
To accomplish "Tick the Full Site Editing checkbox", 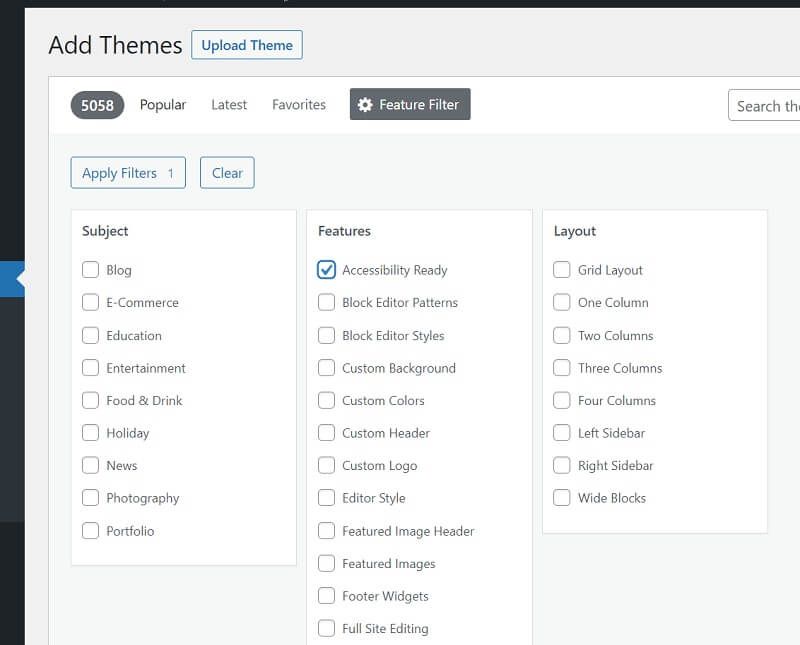I will coord(327,628).
